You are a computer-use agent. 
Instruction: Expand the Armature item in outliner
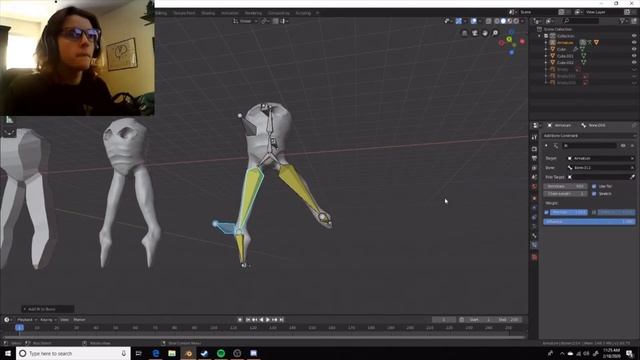click(546, 42)
